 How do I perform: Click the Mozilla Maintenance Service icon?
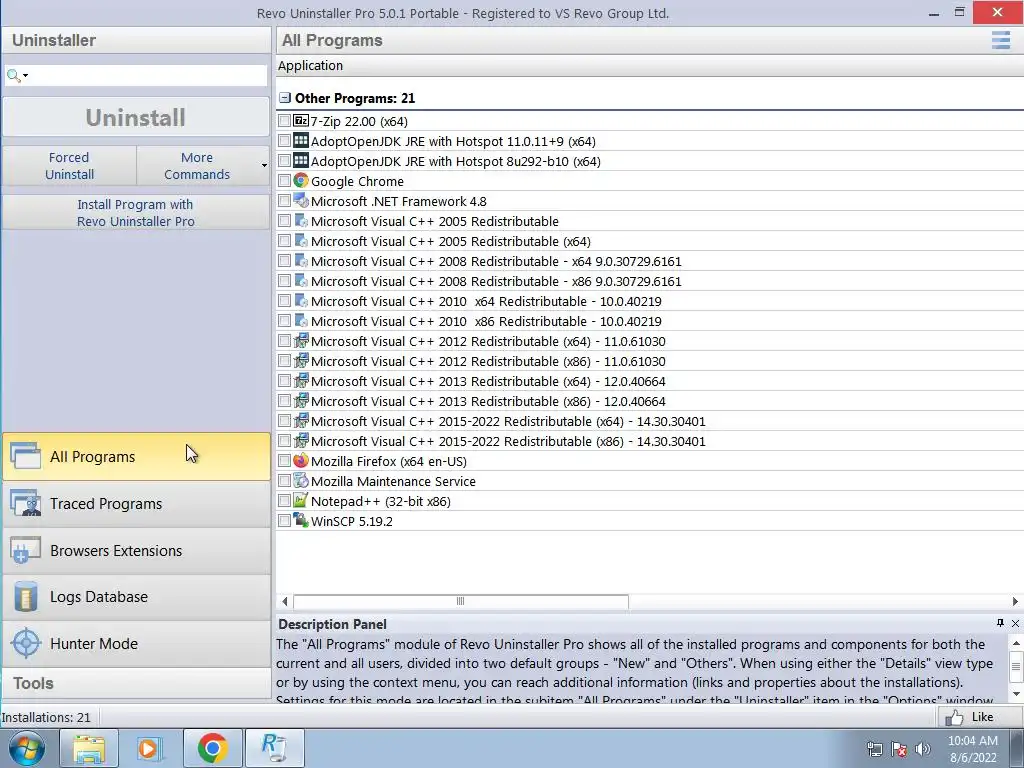(300, 481)
